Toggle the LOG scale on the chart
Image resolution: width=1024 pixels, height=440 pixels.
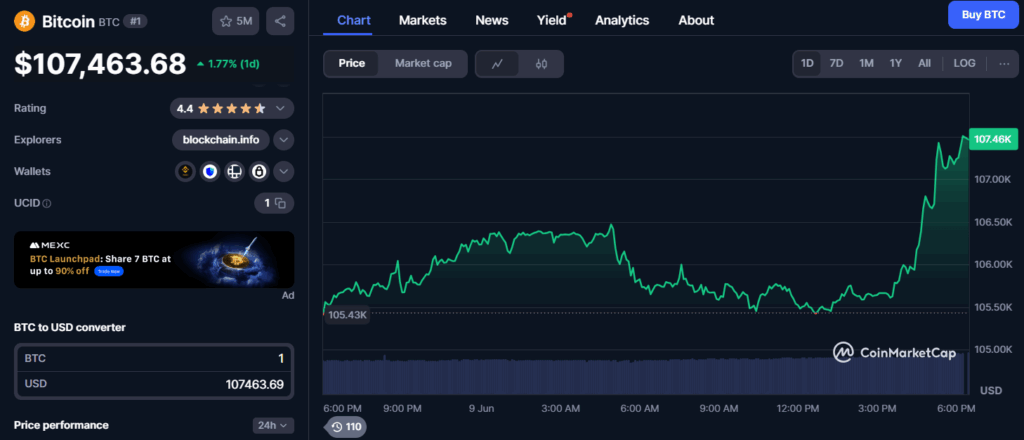coord(964,63)
